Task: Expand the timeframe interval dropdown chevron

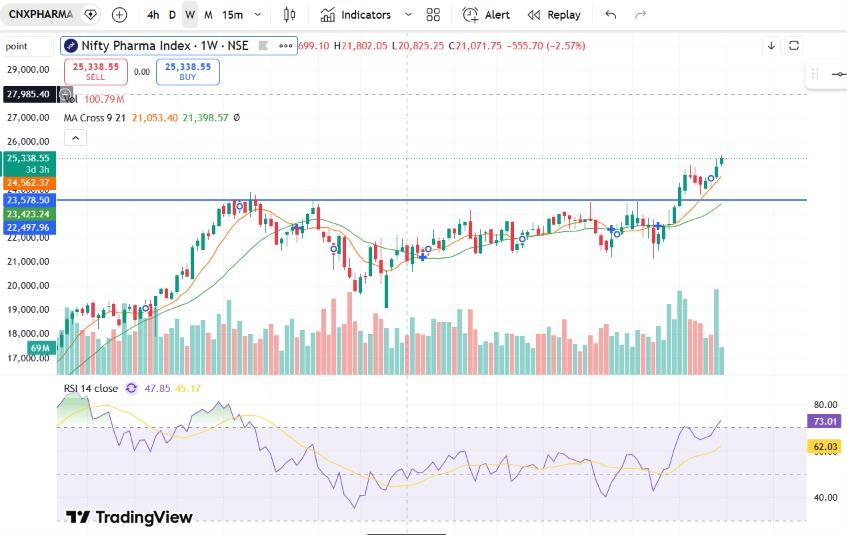Action: 258,15
